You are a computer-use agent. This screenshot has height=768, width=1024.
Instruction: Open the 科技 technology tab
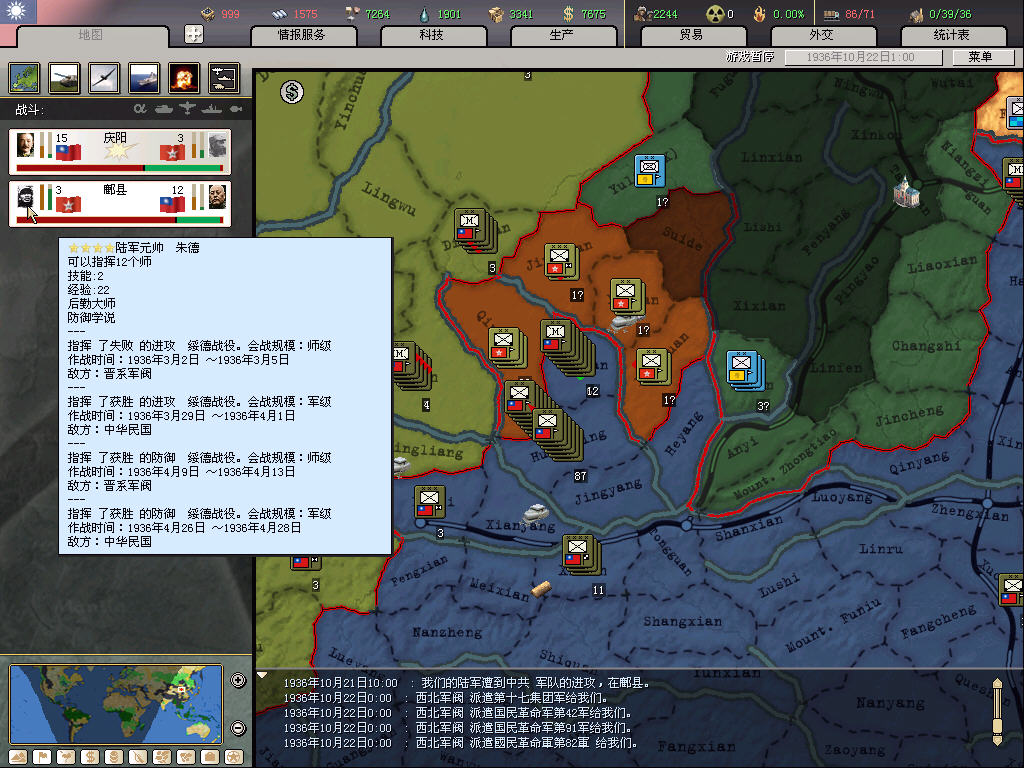click(431, 35)
